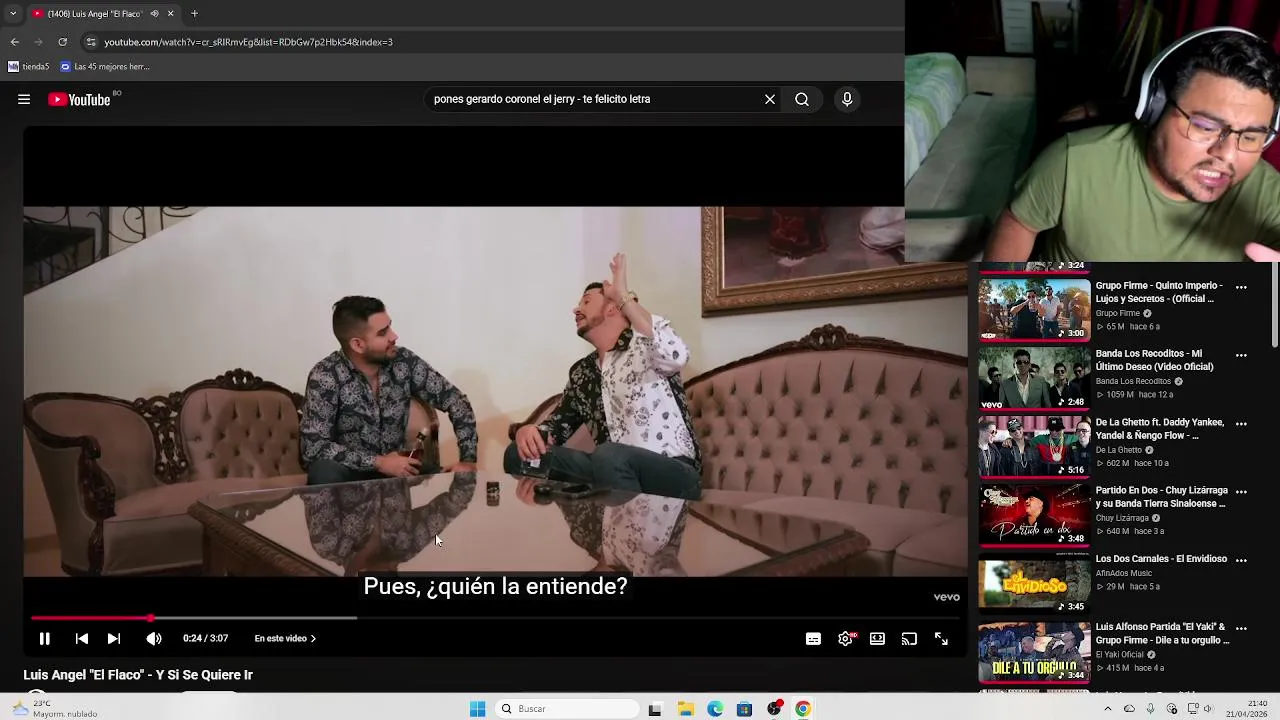
Task: Open the 'tienda5' bookmark
Action: pyautogui.click(x=29, y=67)
